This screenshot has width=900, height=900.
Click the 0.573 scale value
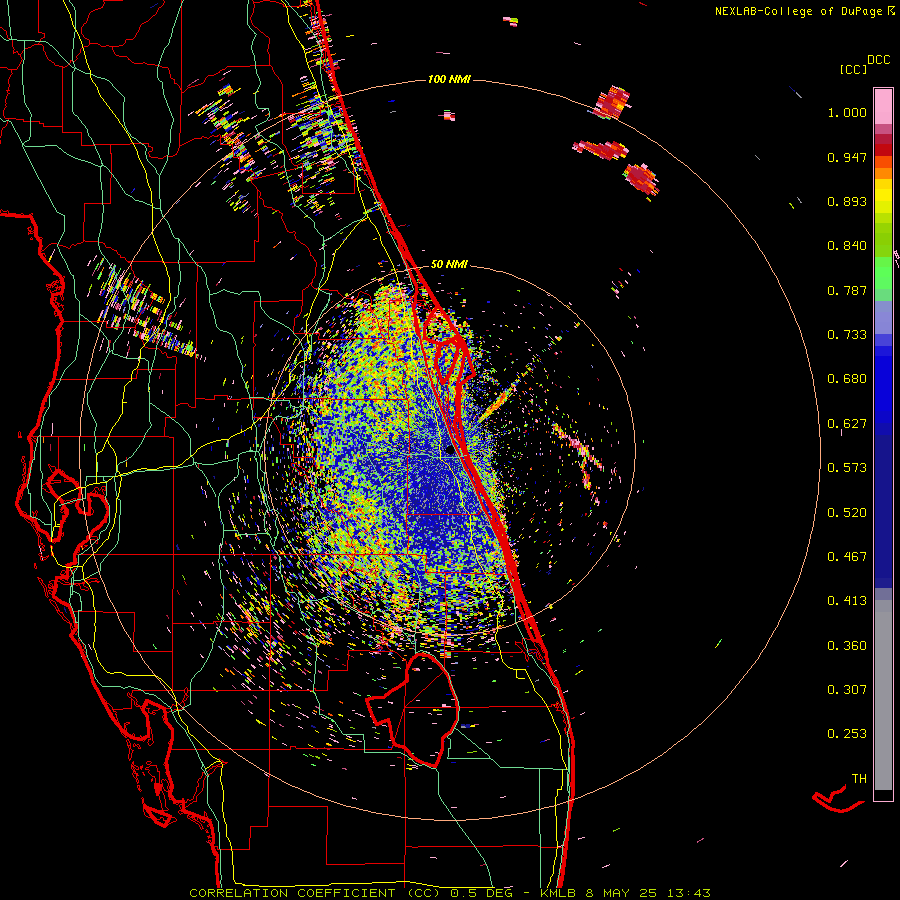(847, 468)
